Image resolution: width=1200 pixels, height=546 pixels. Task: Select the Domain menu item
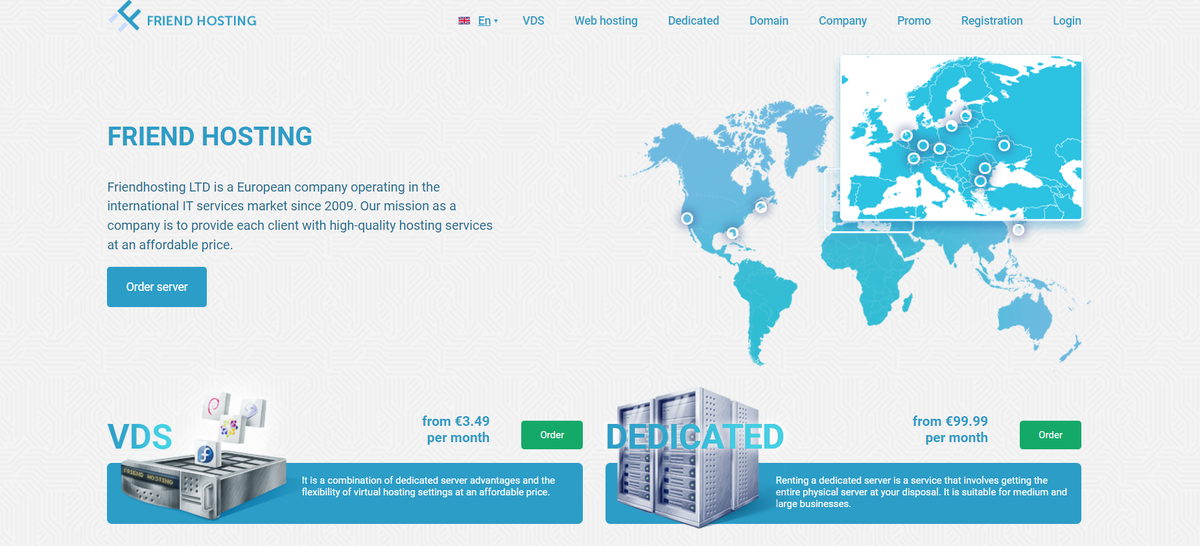pos(769,21)
